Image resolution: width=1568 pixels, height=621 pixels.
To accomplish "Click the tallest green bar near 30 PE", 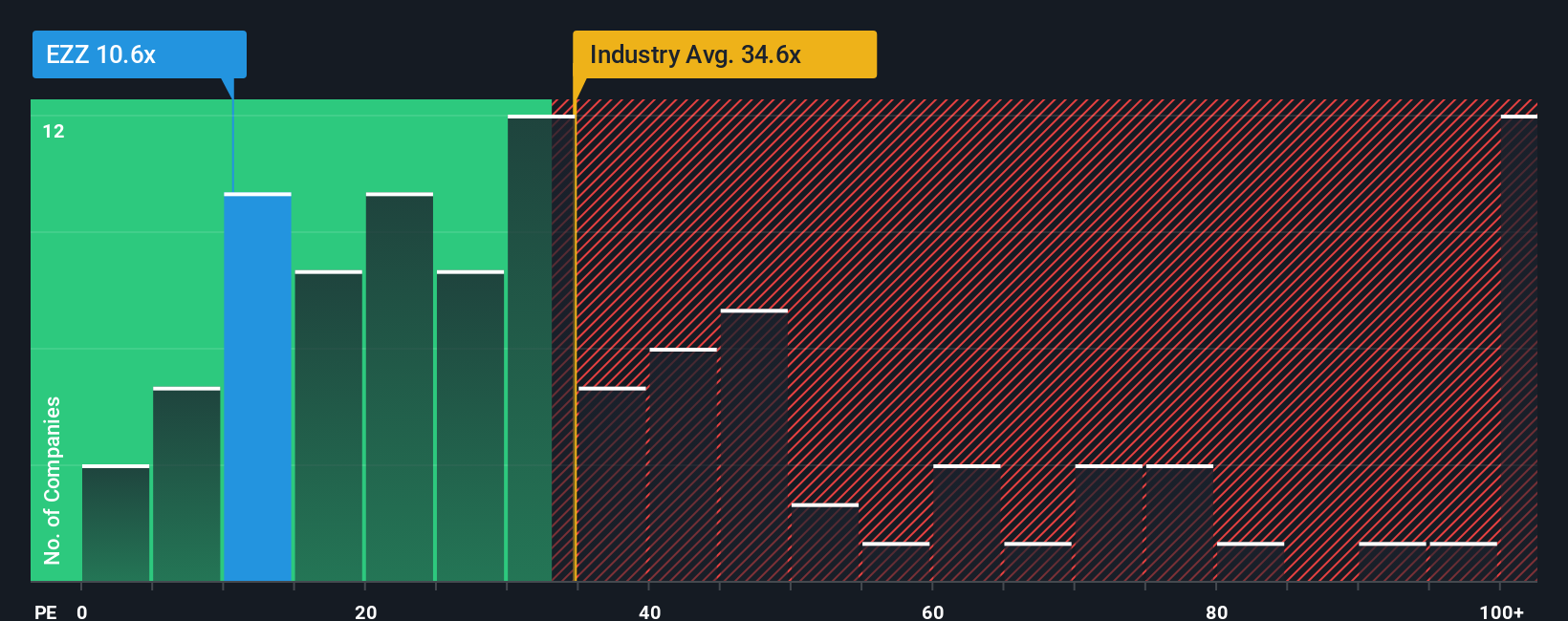I will pos(541,348).
